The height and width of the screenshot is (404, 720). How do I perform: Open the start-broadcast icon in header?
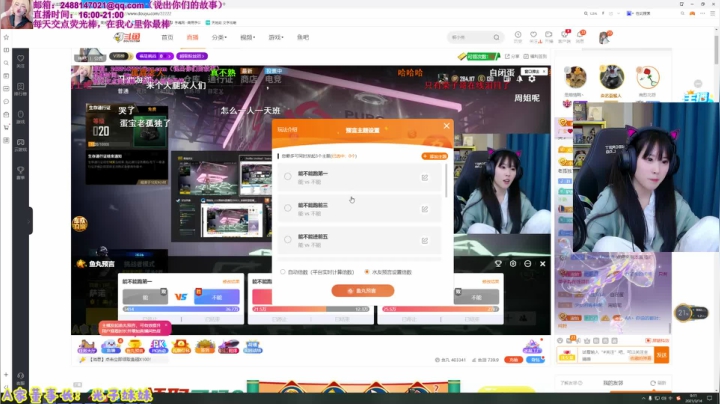coord(549,36)
